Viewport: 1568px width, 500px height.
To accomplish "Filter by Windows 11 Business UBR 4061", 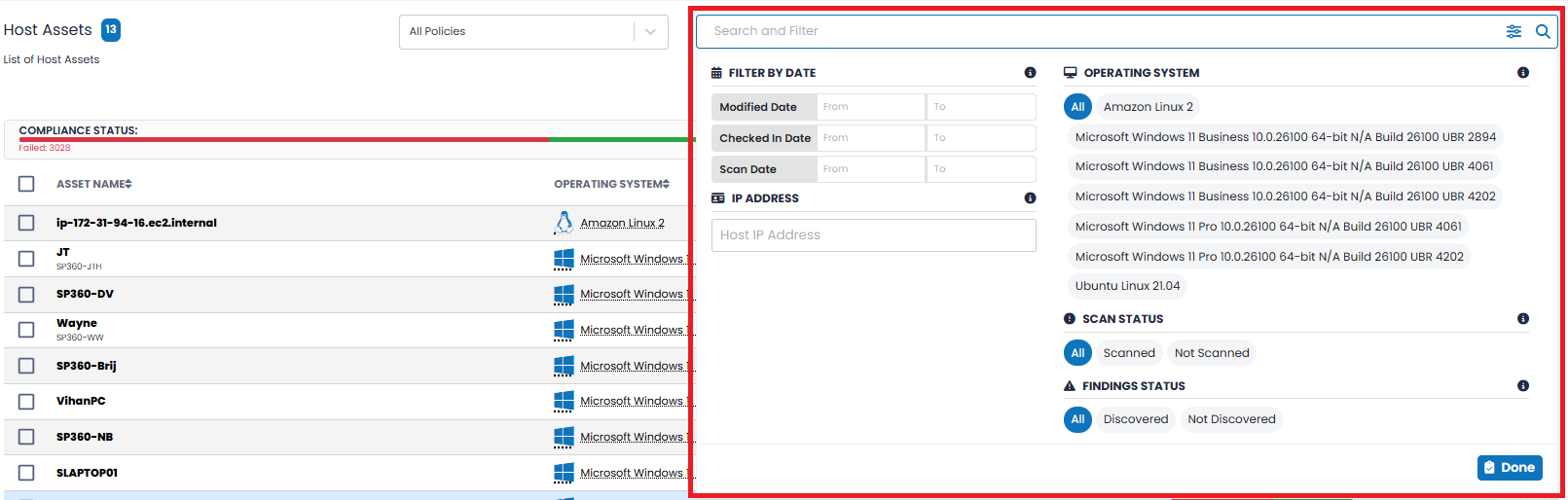I will 1284,166.
